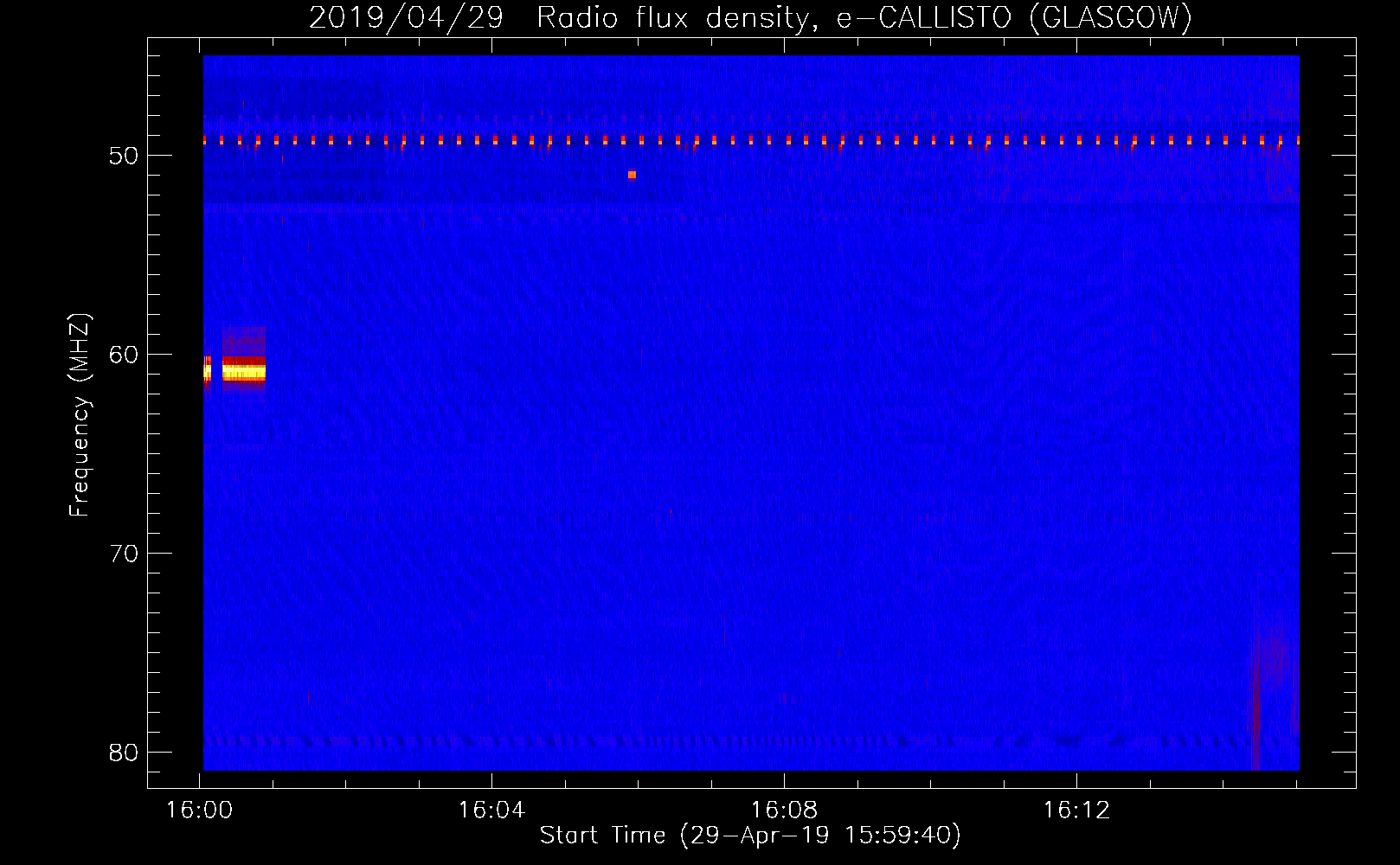Click the 60 frequency tick label
Screen dimensions: 1400x865
[124, 355]
